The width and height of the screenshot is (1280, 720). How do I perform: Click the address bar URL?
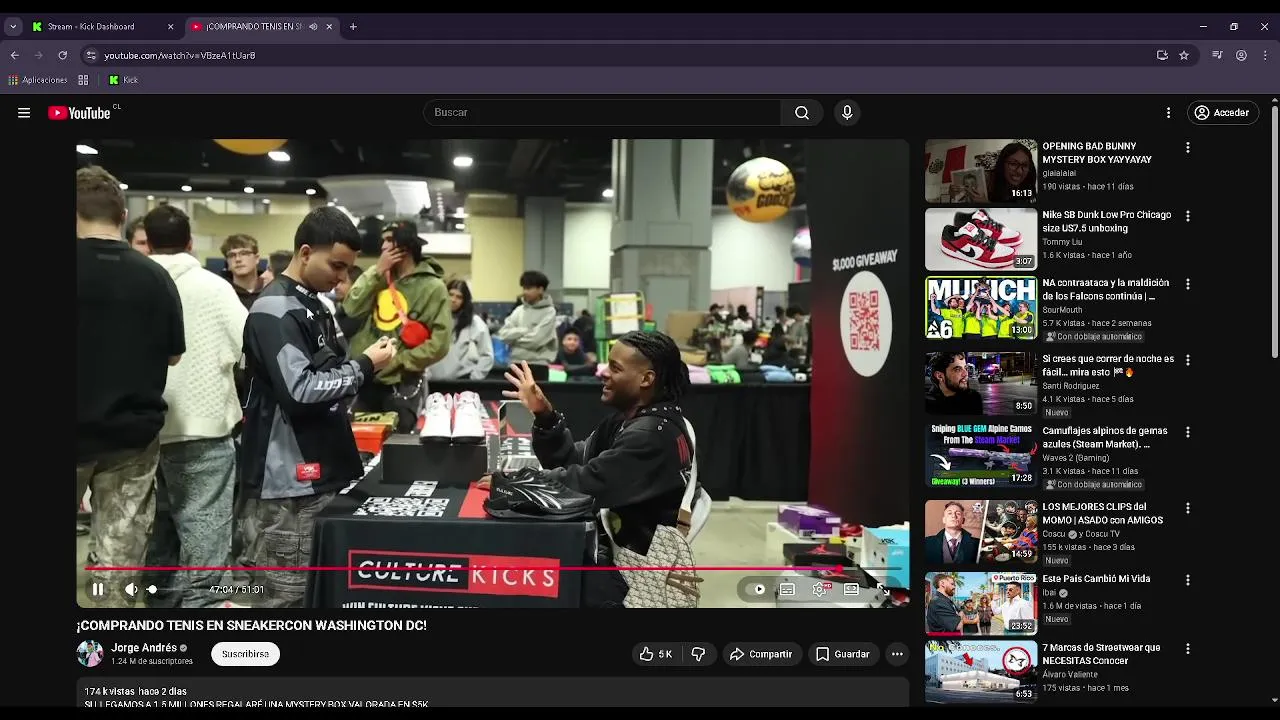coord(180,55)
